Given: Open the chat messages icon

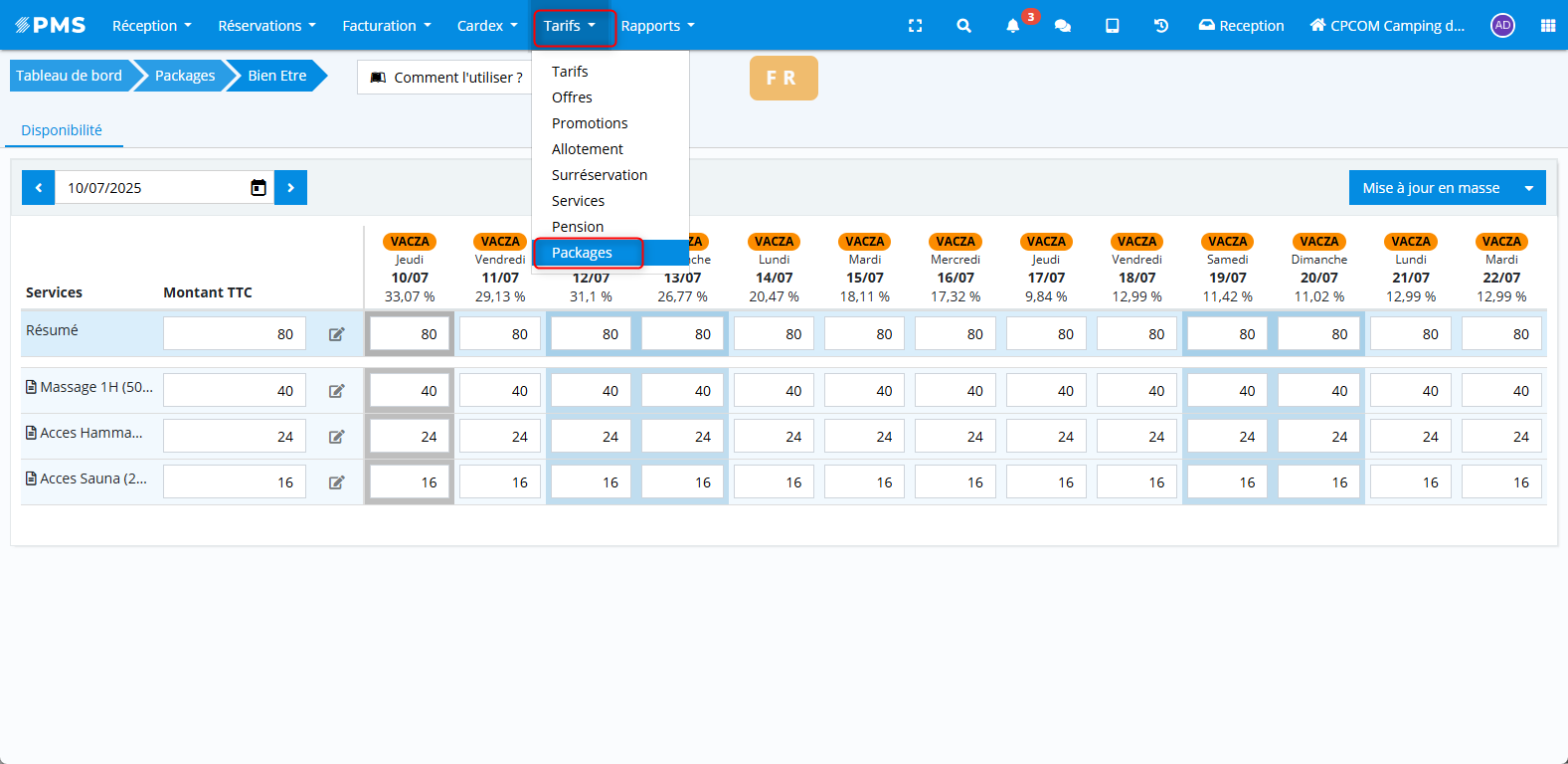Looking at the screenshot, I should coord(1062,26).
